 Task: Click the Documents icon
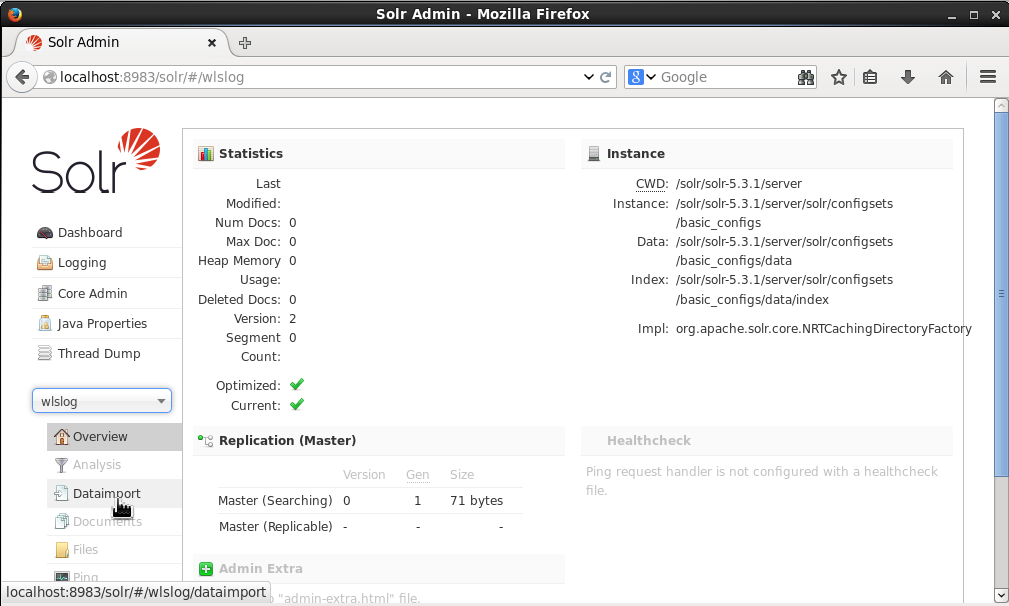coord(61,521)
